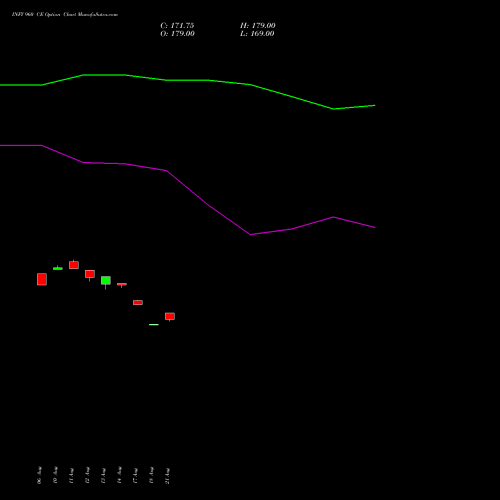500x500 pixels.
Task: Select the 13 Aug date label
Action: [103, 475]
